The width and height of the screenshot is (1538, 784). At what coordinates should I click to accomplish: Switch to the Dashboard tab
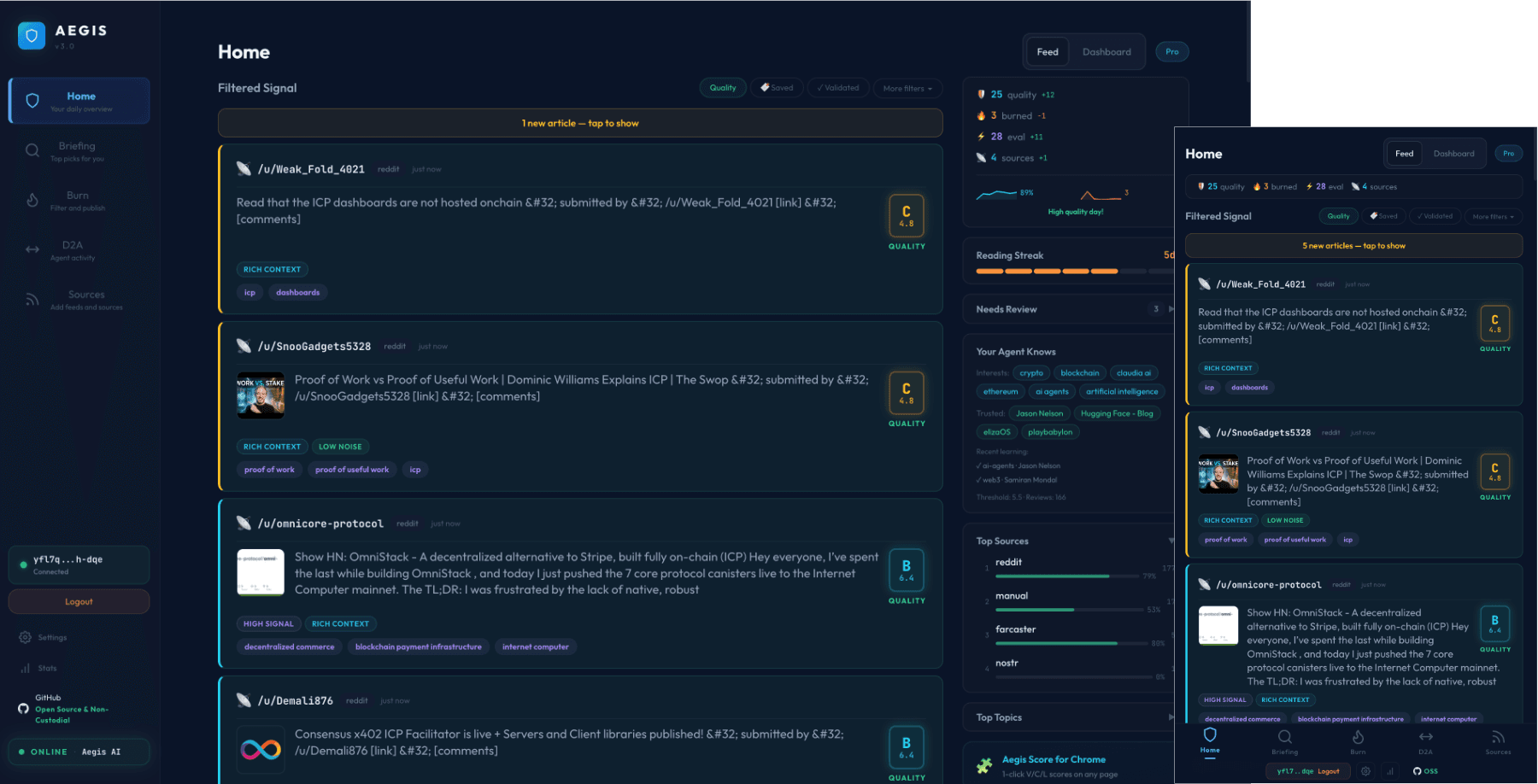pyautogui.click(x=1107, y=52)
